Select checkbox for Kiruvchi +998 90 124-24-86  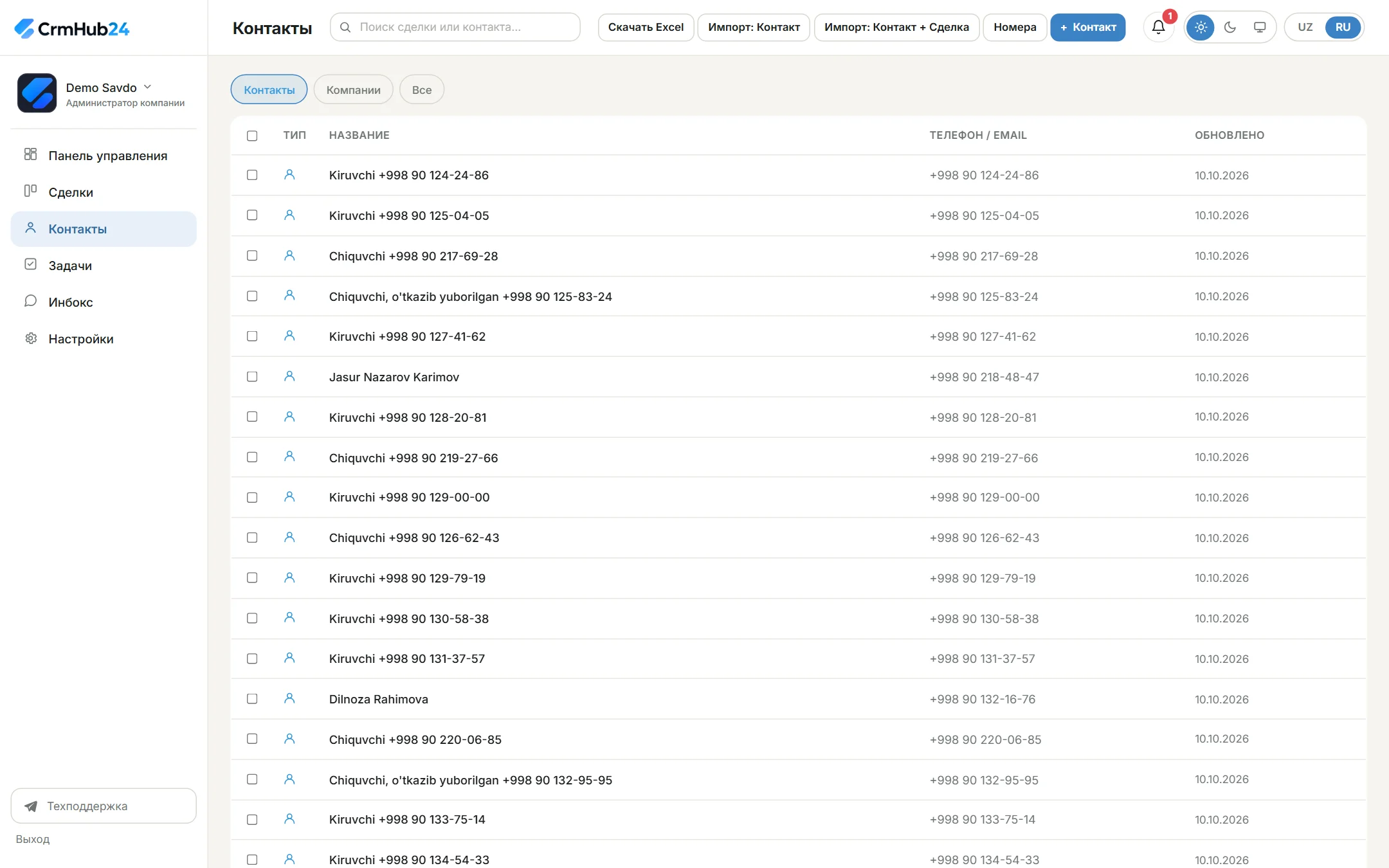coord(252,175)
